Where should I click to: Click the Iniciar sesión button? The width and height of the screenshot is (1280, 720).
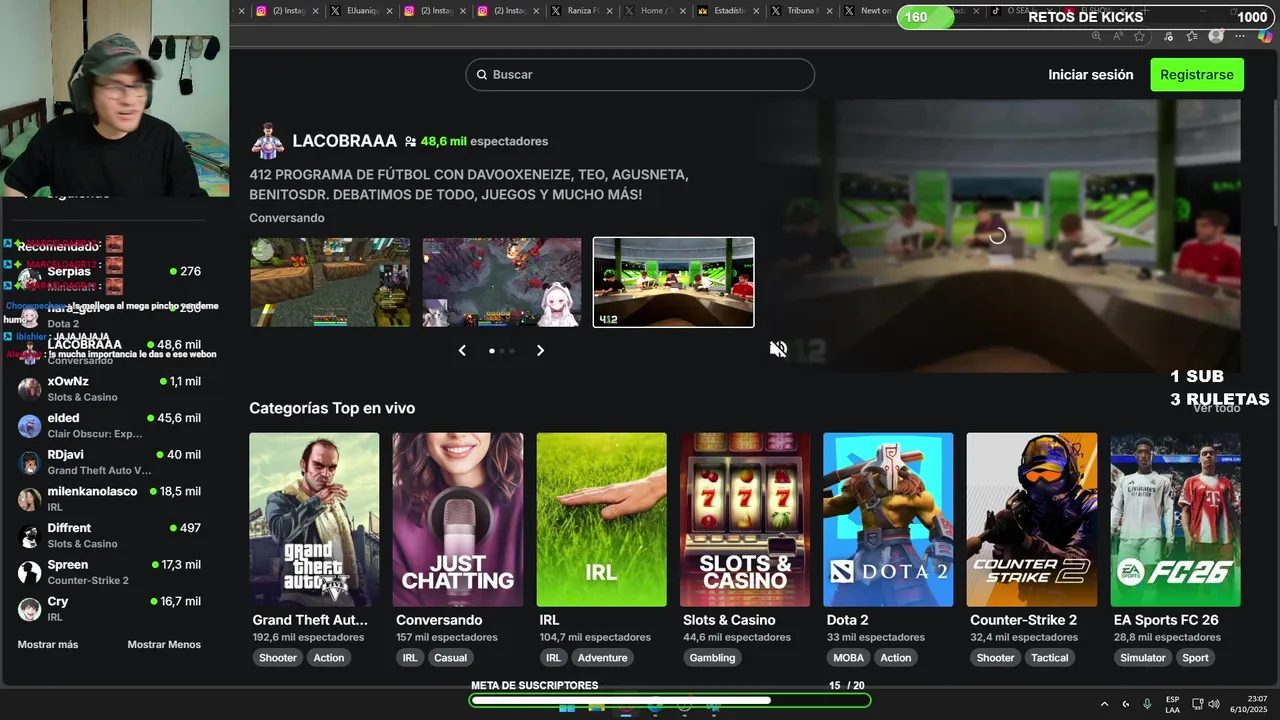coord(1091,75)
